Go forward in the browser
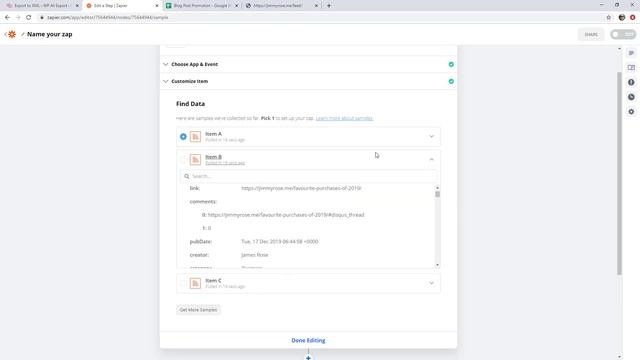 pyautogui.click(x=18, y=18)
